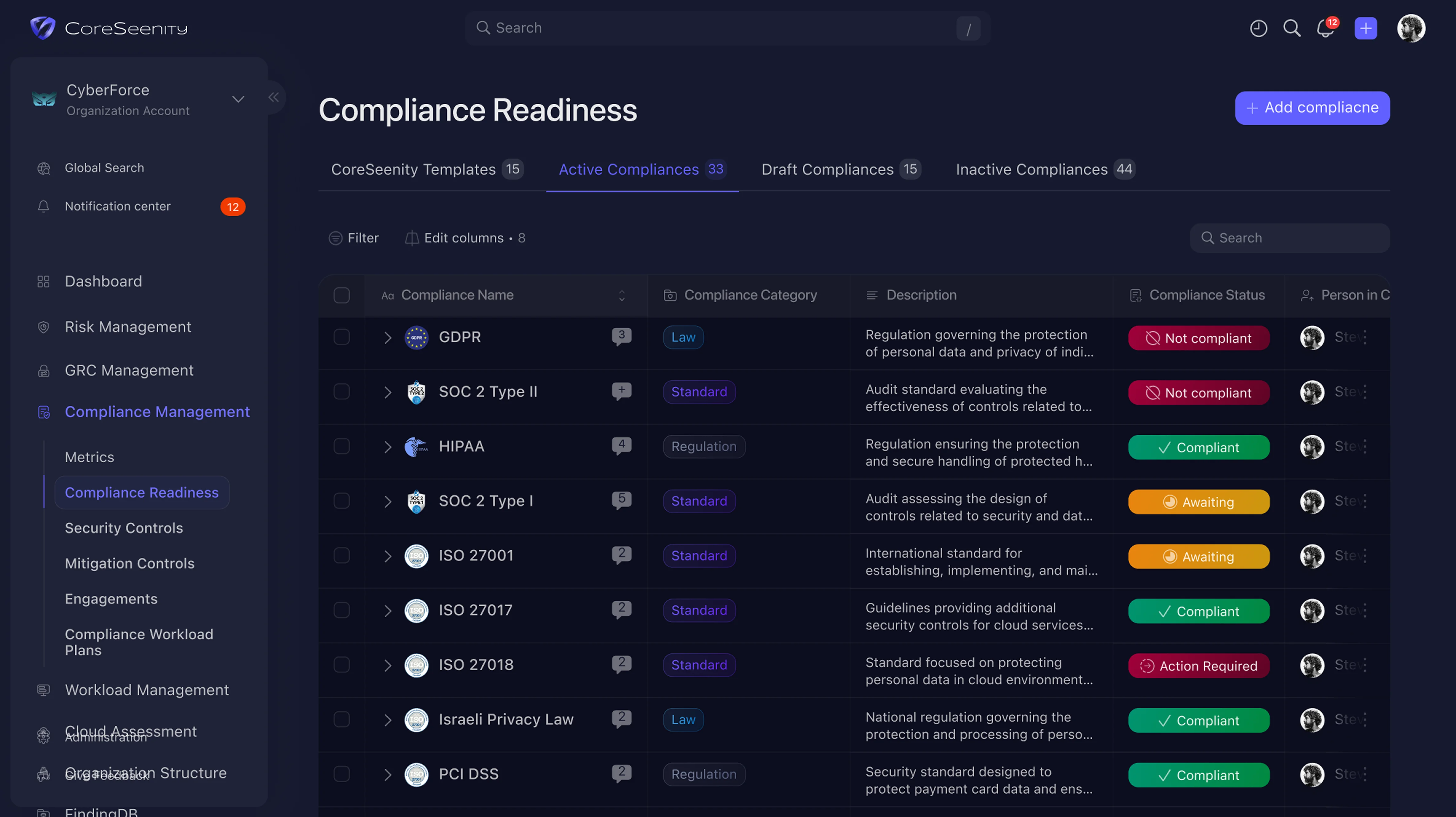The width and height of the screenshot is (1456, 817).
Task: Click Add compliance button
Action: (1312, 107)
